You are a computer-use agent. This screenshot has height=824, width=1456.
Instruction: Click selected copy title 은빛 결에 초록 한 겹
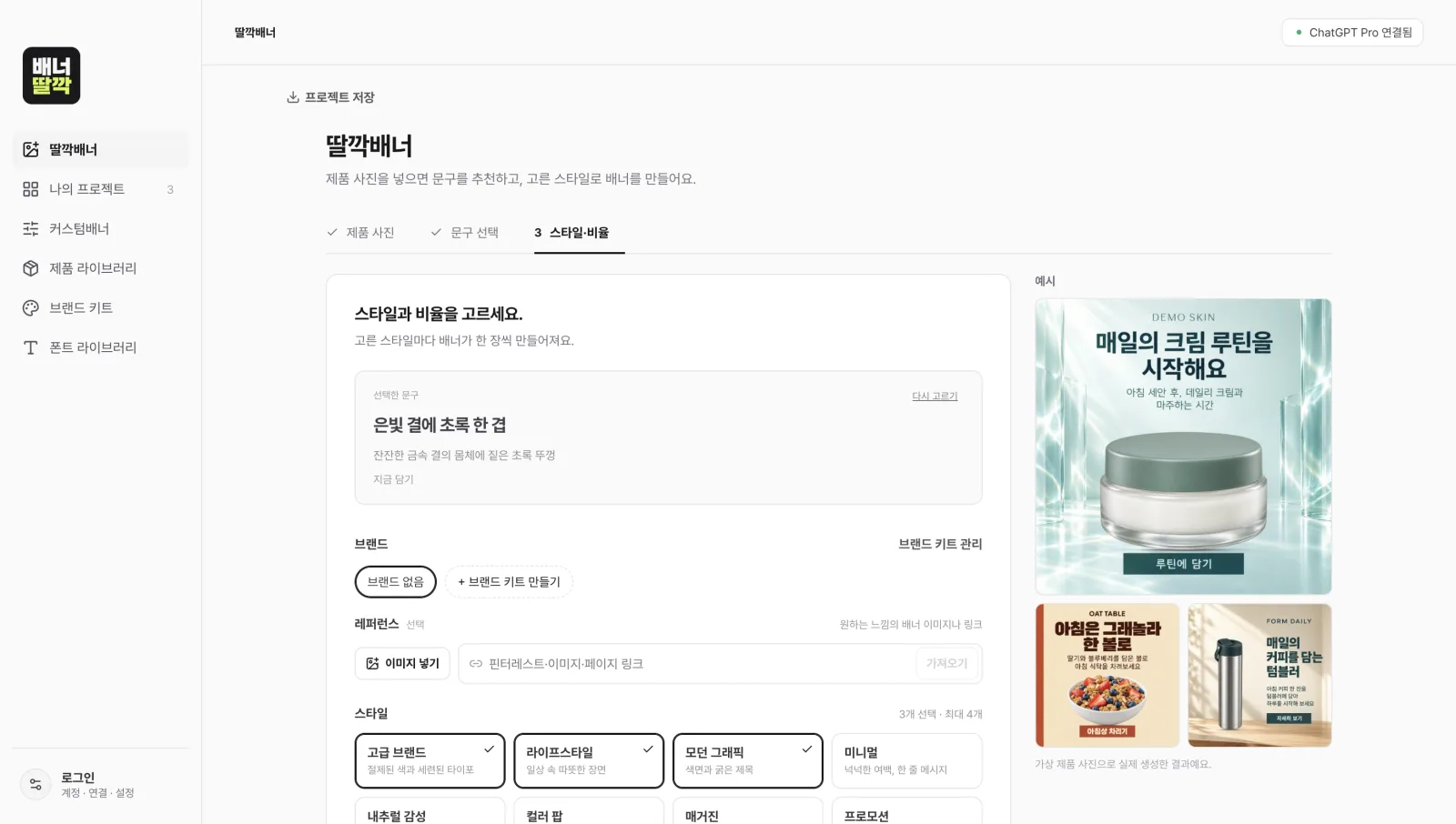(x=440, y=425)
